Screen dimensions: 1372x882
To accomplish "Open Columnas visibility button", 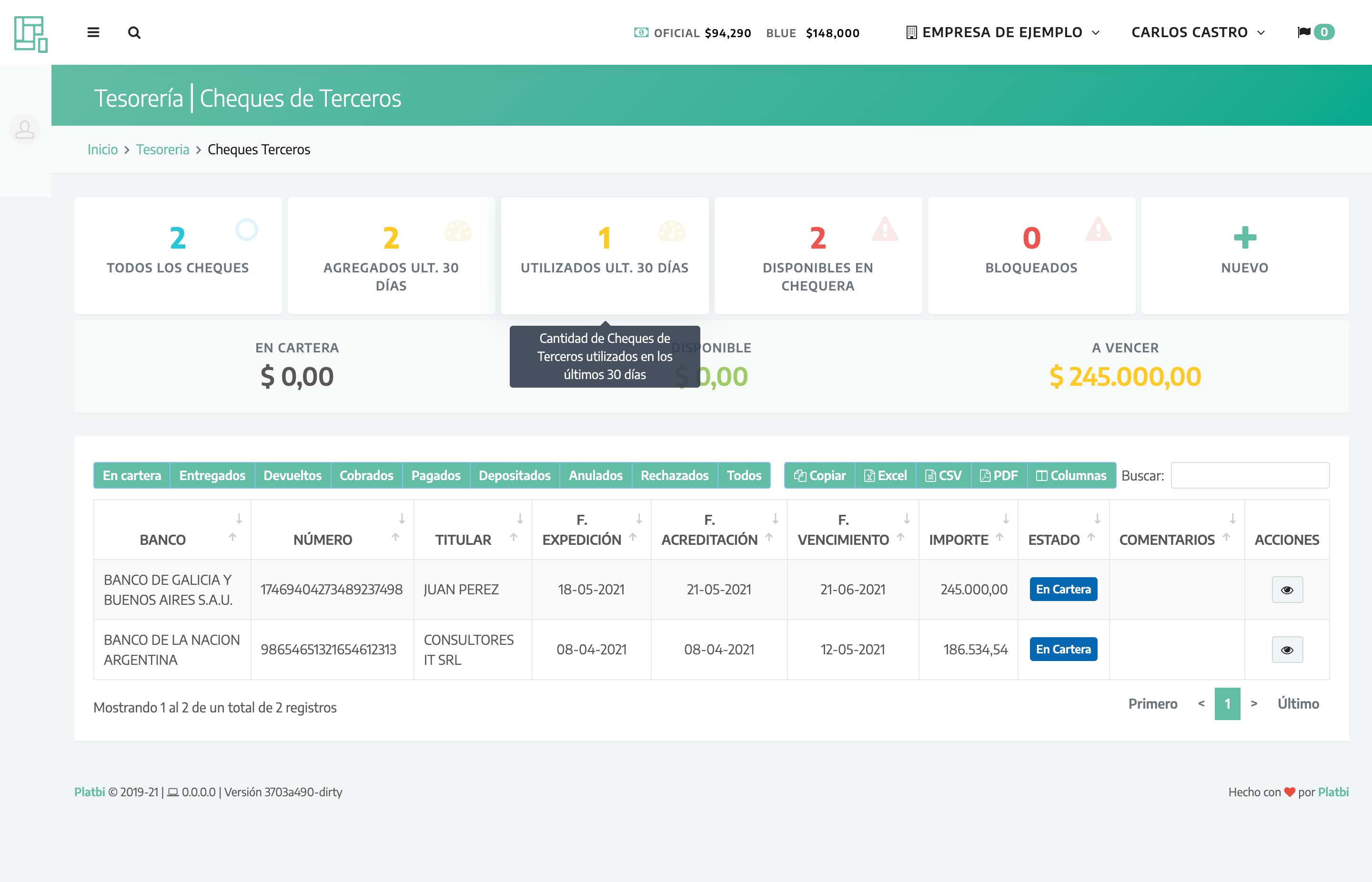I will [1071, 475].
